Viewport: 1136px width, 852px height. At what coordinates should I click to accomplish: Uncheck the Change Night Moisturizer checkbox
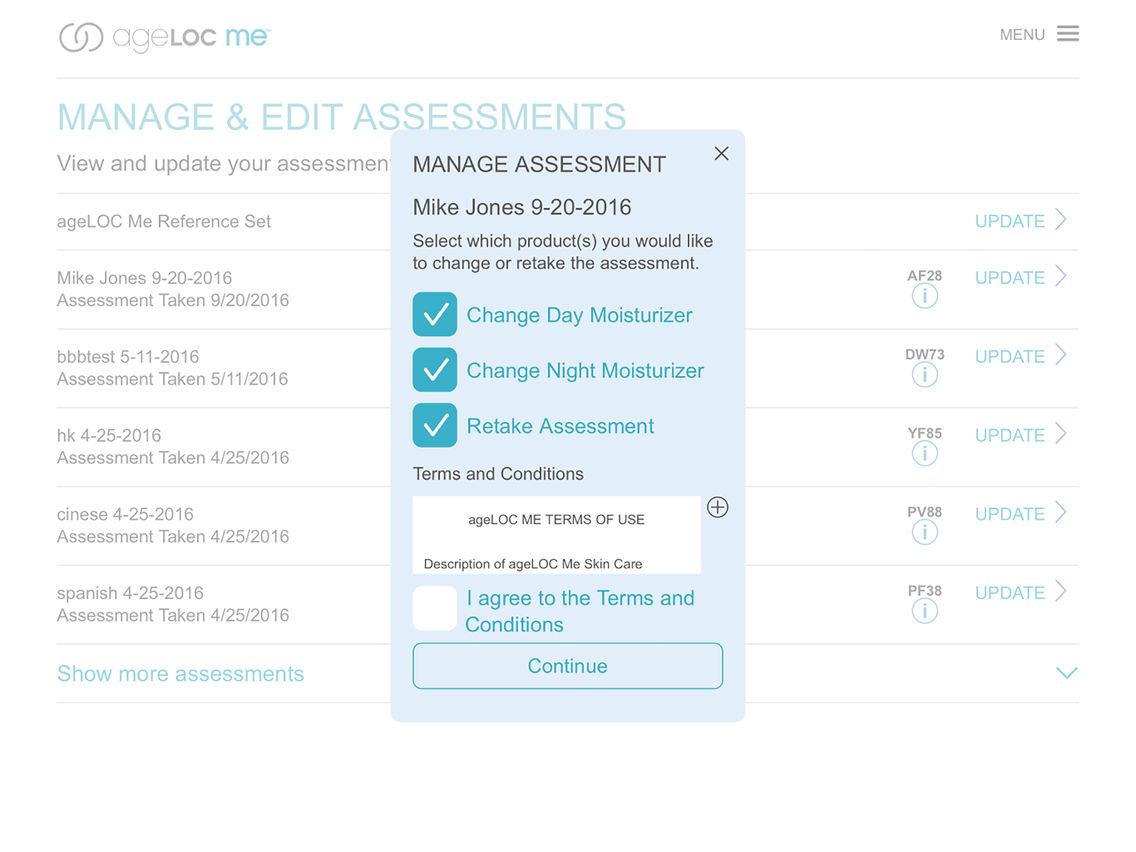pos(435,369)
